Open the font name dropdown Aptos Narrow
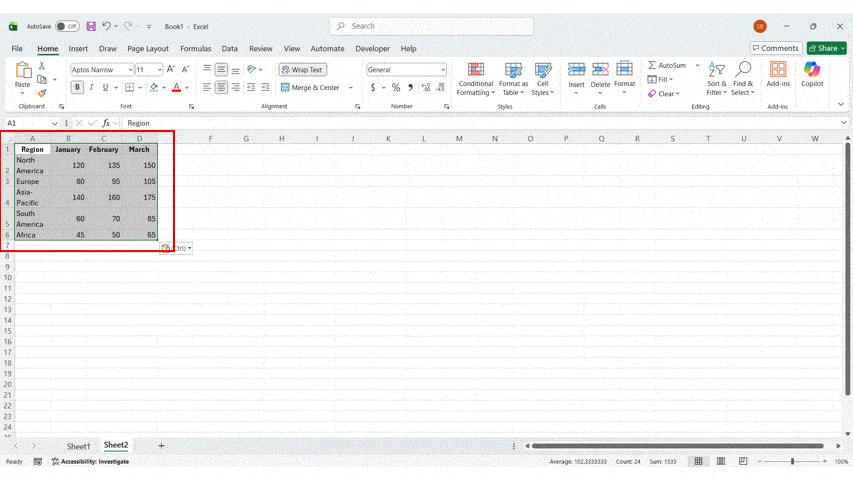Screen dimensions: 853x480 tap(131, 70)
